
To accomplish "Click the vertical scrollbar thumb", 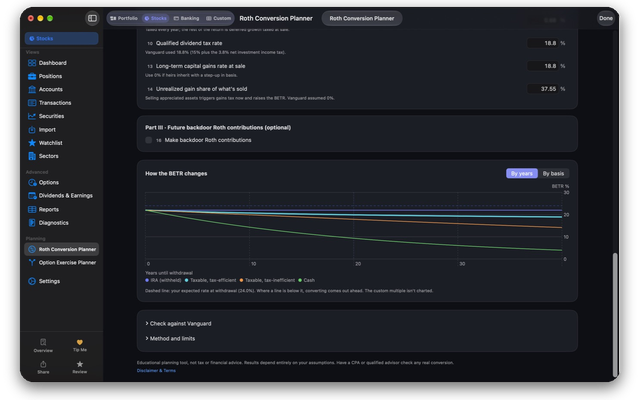I will (615, 315).
